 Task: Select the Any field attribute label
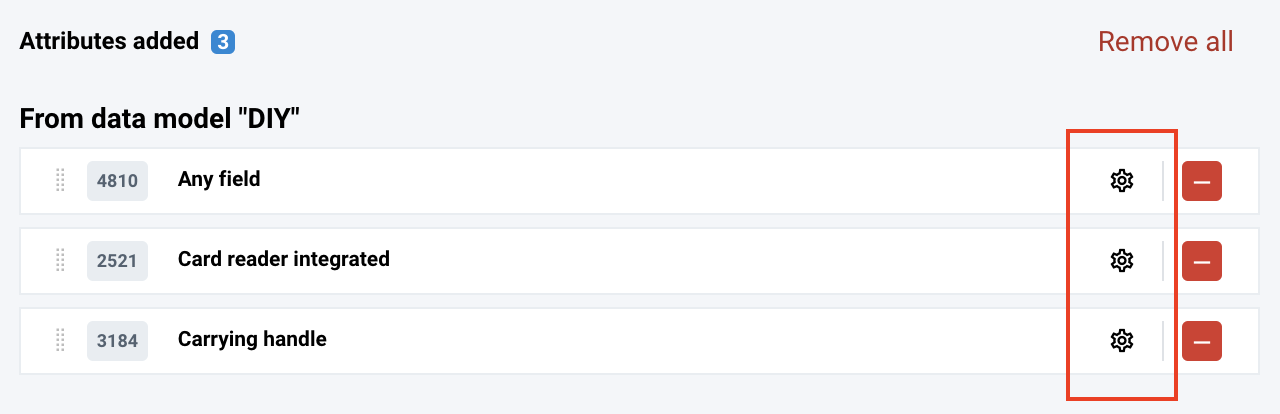(x=219, y=180)
